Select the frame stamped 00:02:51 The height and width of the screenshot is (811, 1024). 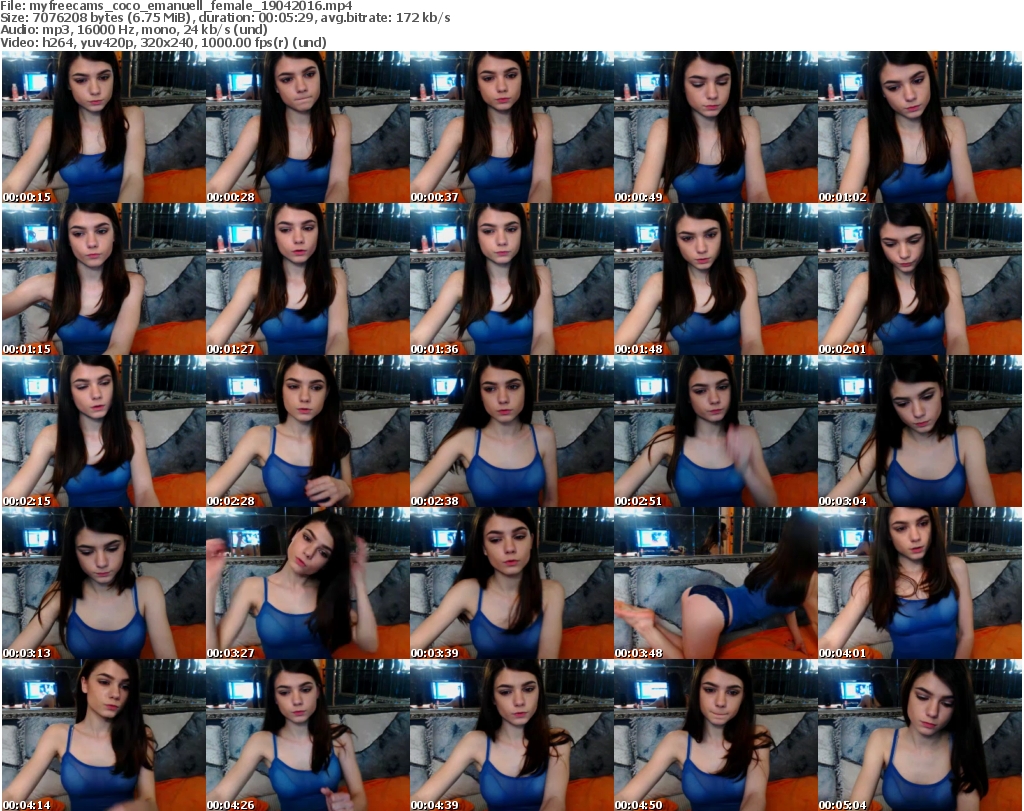tap(716, 431)
